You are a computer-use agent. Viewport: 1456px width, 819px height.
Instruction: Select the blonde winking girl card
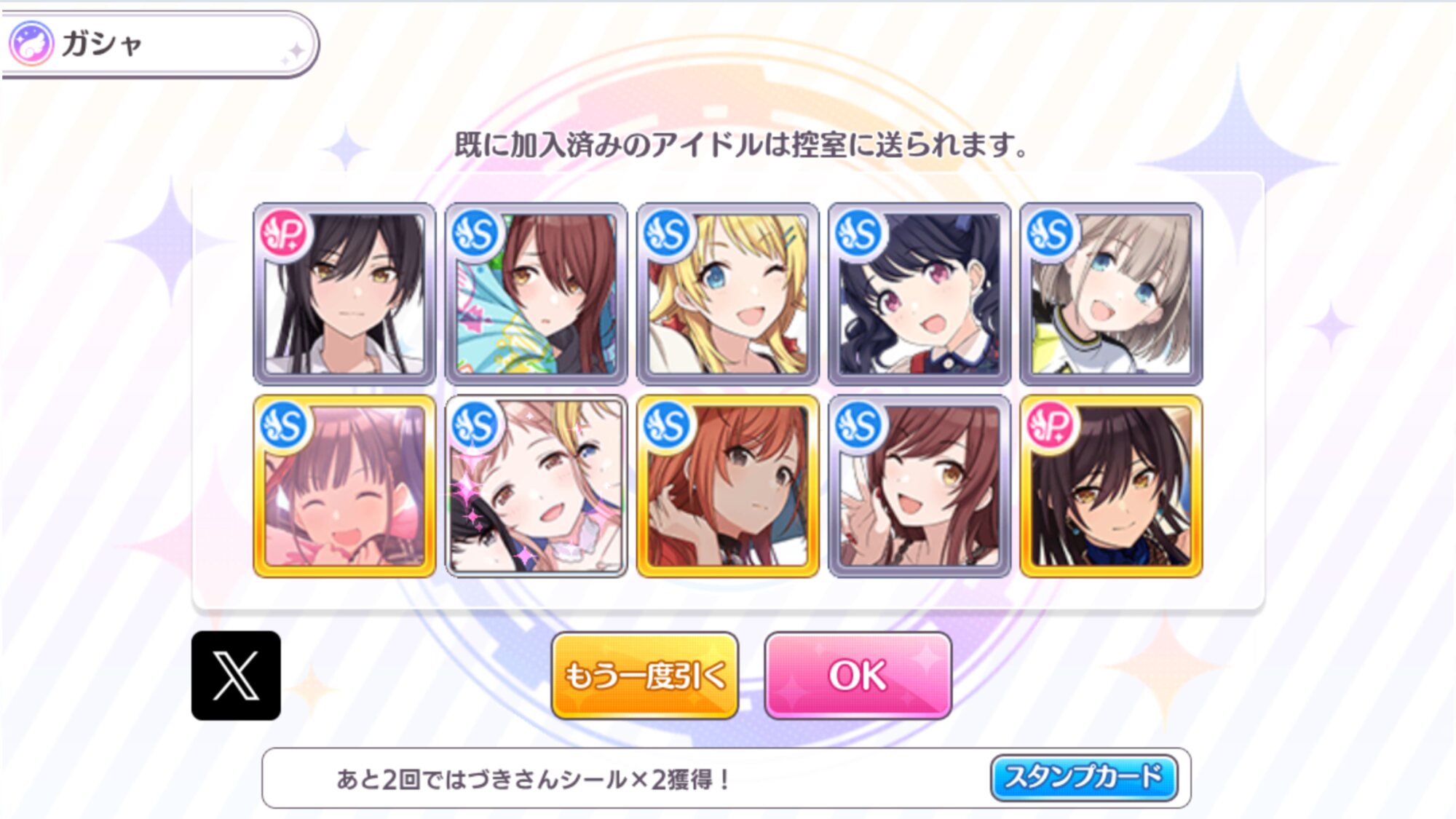pyautogui.click(x=728, y=294)
